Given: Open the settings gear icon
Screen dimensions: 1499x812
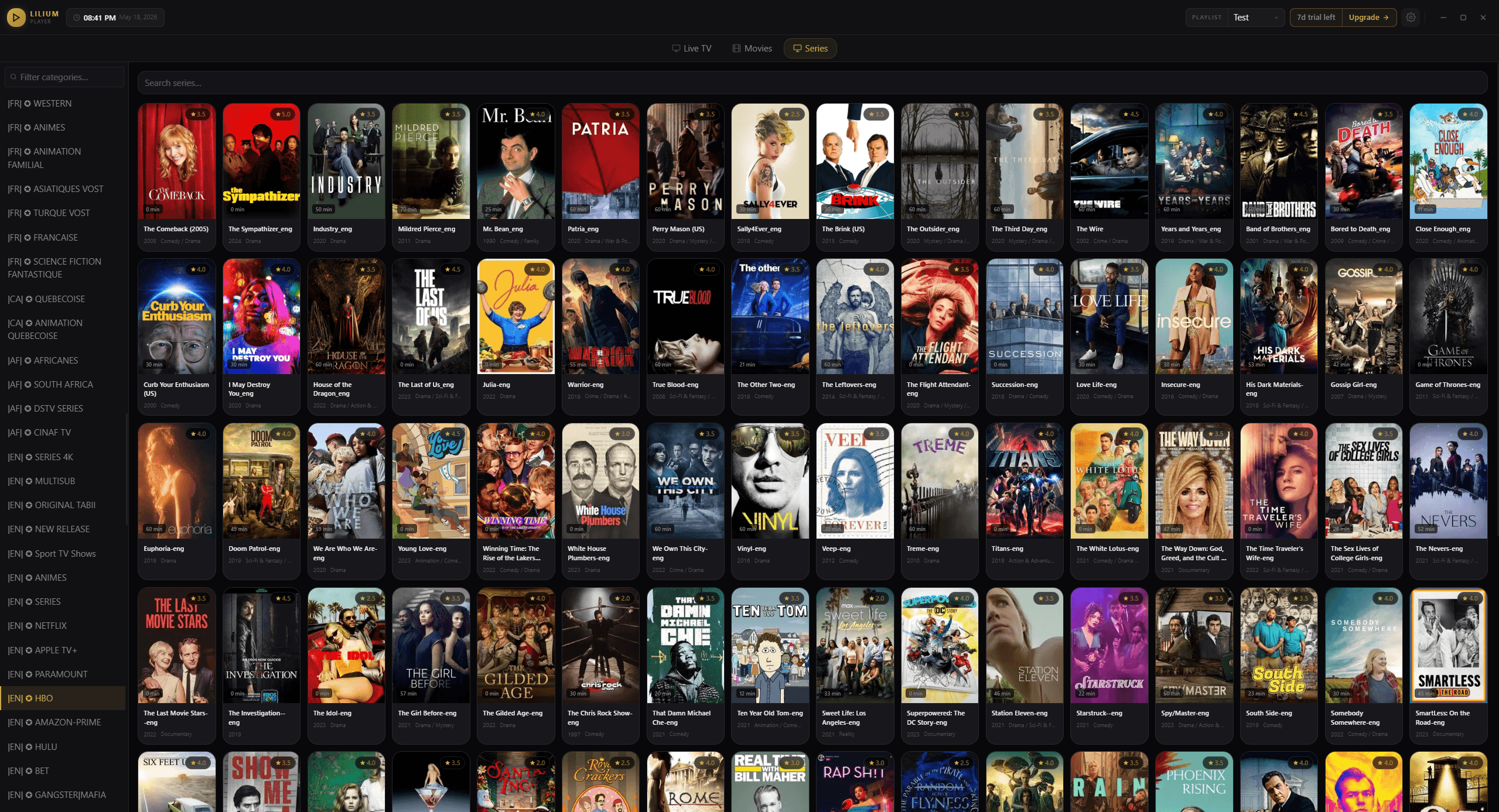Looking at the screenshot, I should (x=1411, y=18).
